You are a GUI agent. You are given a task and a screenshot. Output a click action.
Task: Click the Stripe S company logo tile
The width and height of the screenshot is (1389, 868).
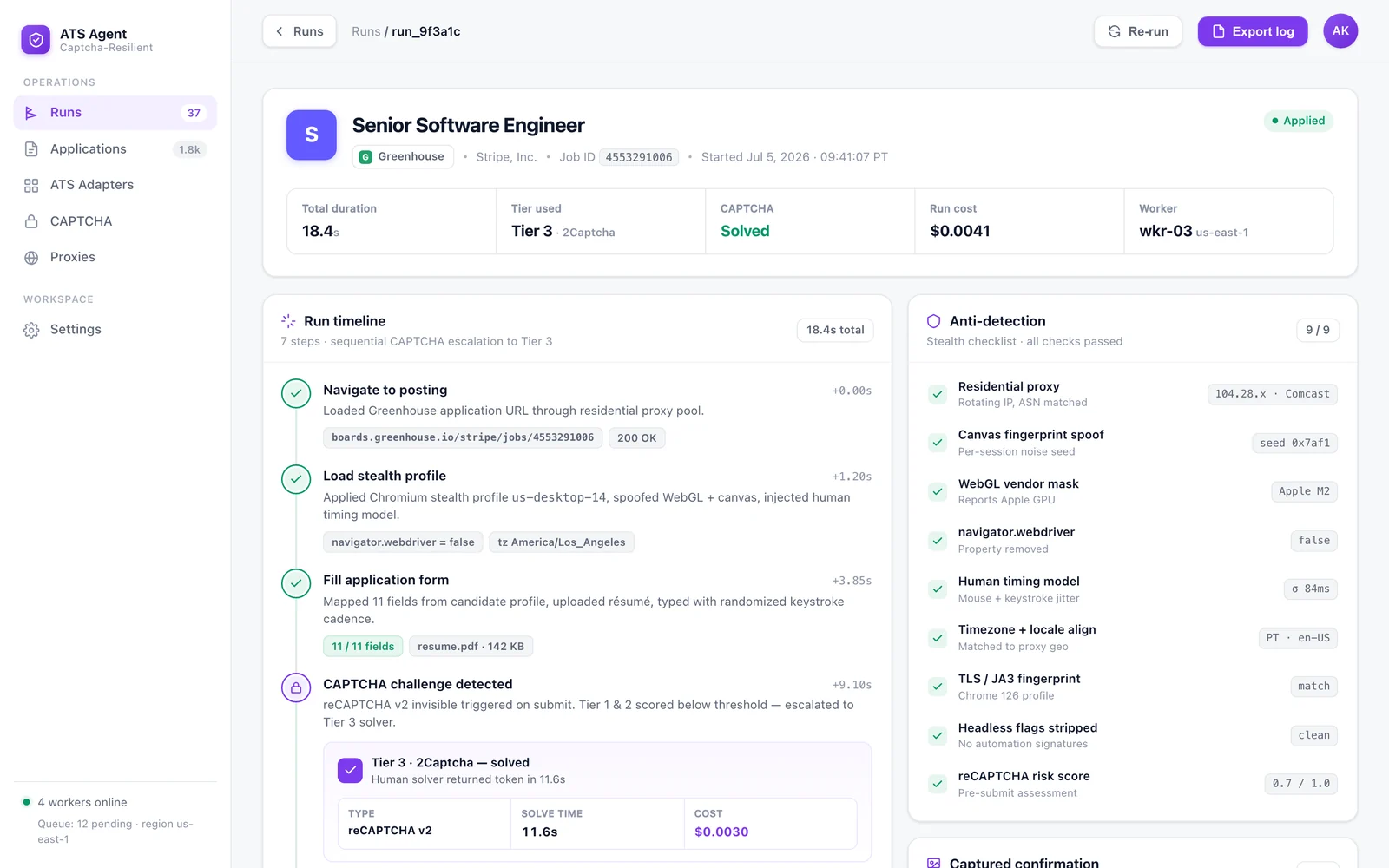[312, 135]
